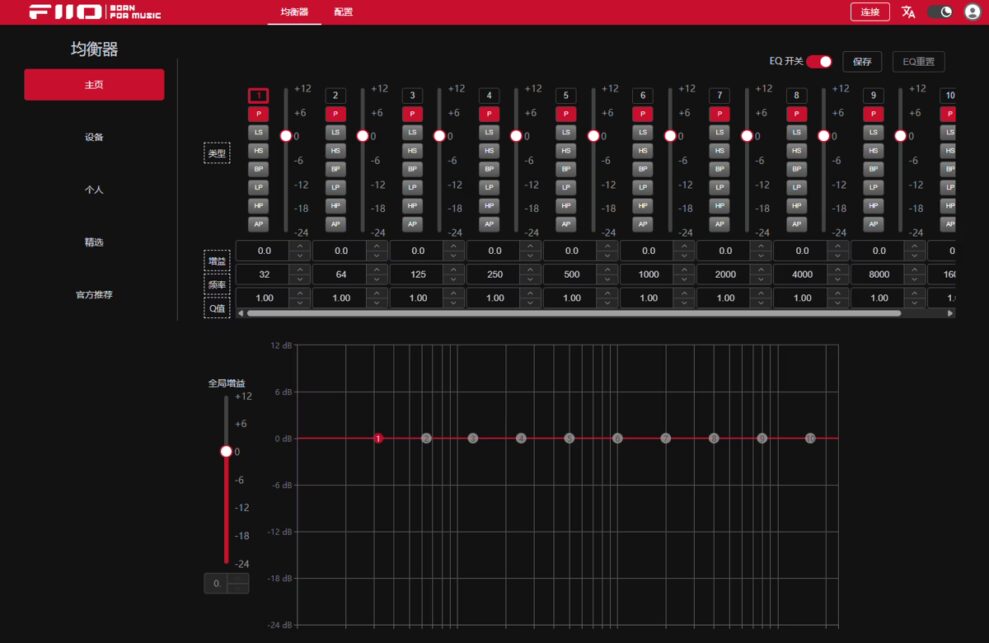
Task: Click the language translation icon
Action: 908,12
